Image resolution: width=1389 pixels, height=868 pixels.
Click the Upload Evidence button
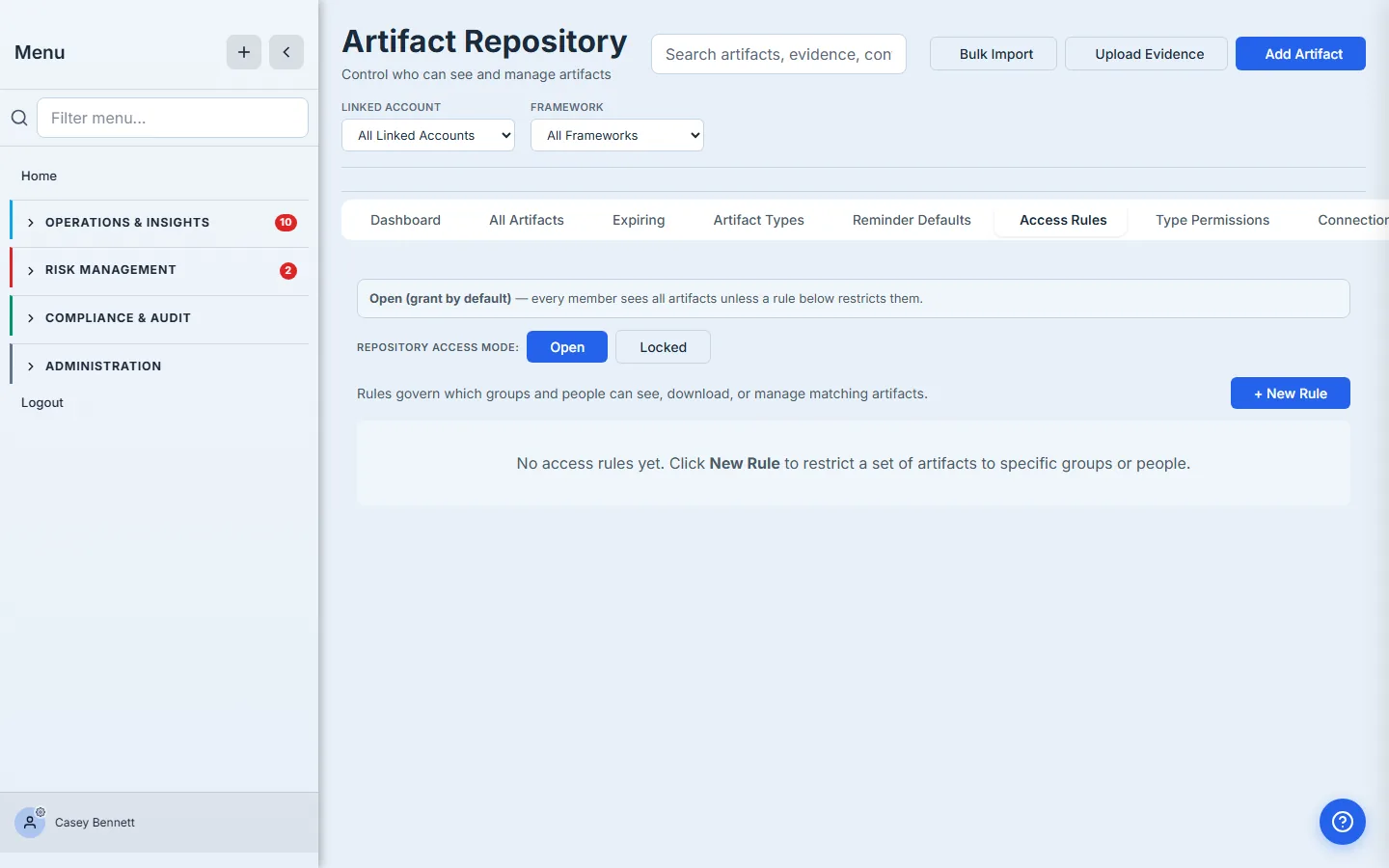tap(1146, 54)
